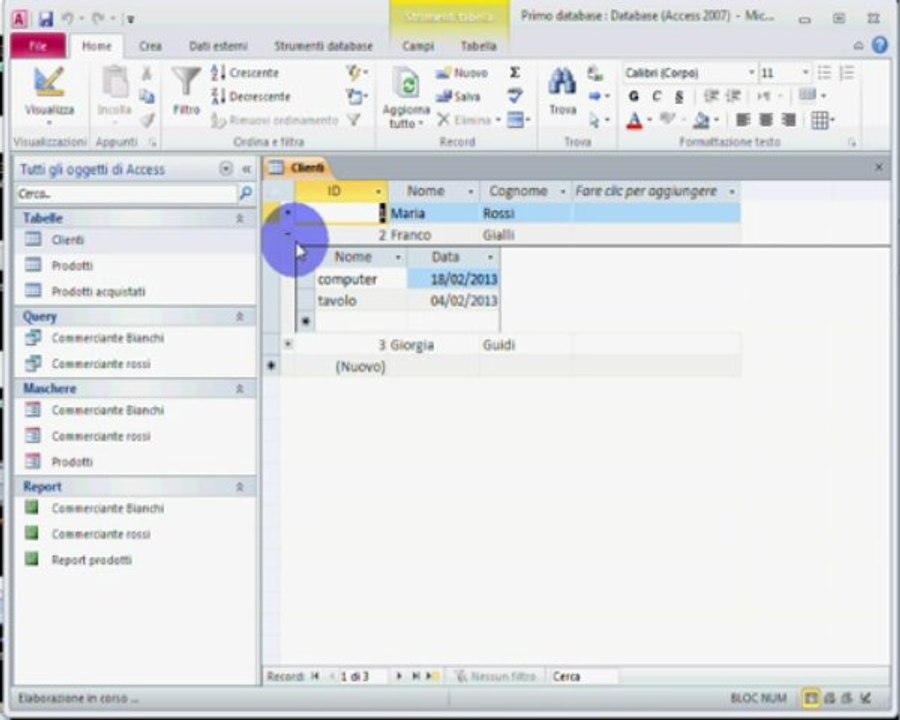Collapse the Maschere group
The width and height of the screenshot is (900, 720).
tap(240, 389)
